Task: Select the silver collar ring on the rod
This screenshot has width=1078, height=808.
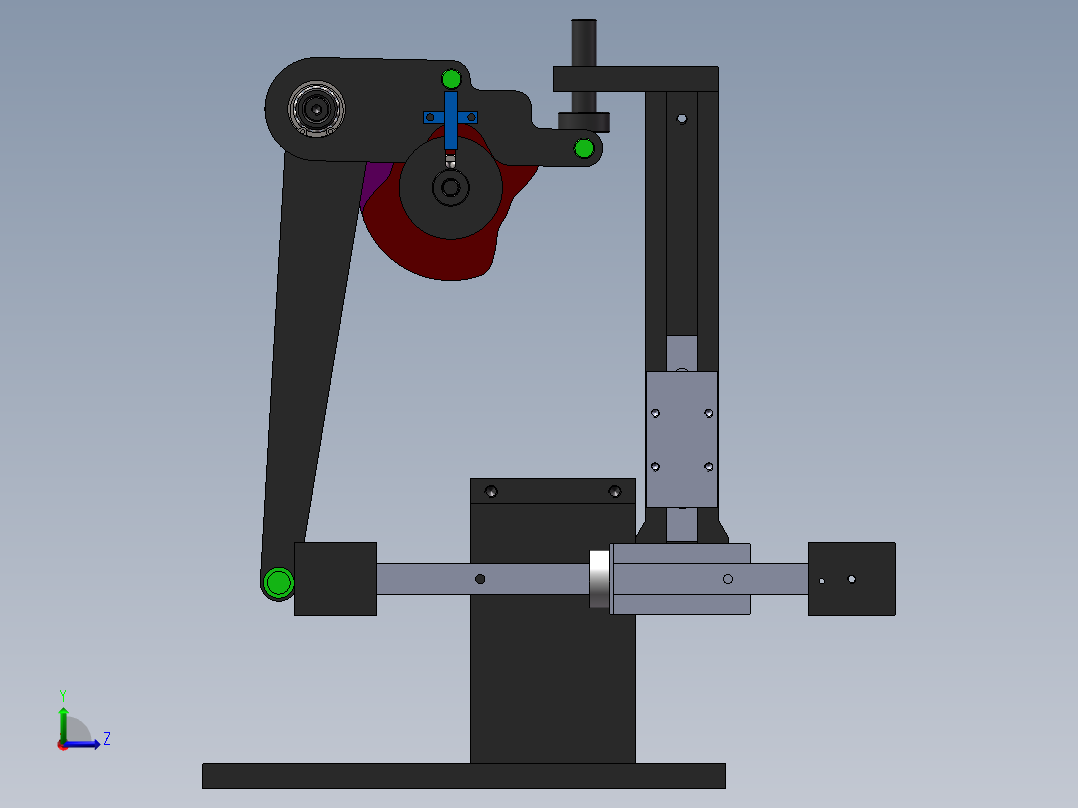Action: pyautogui.click(x=600, y=579)
